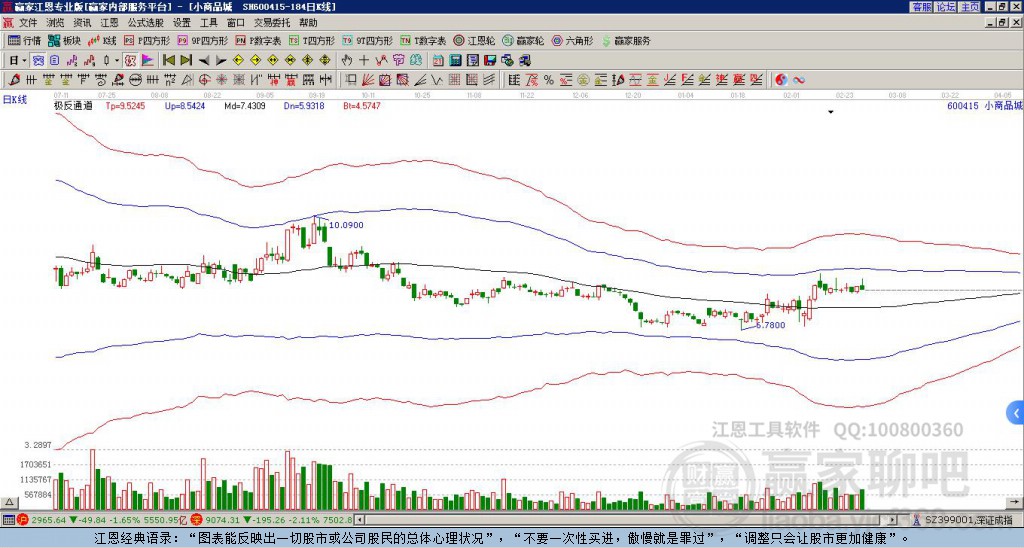Select the red fan lines tool
Image resolution: width=1024 pixels, height=548 pixels.
(x=368, y=80)
